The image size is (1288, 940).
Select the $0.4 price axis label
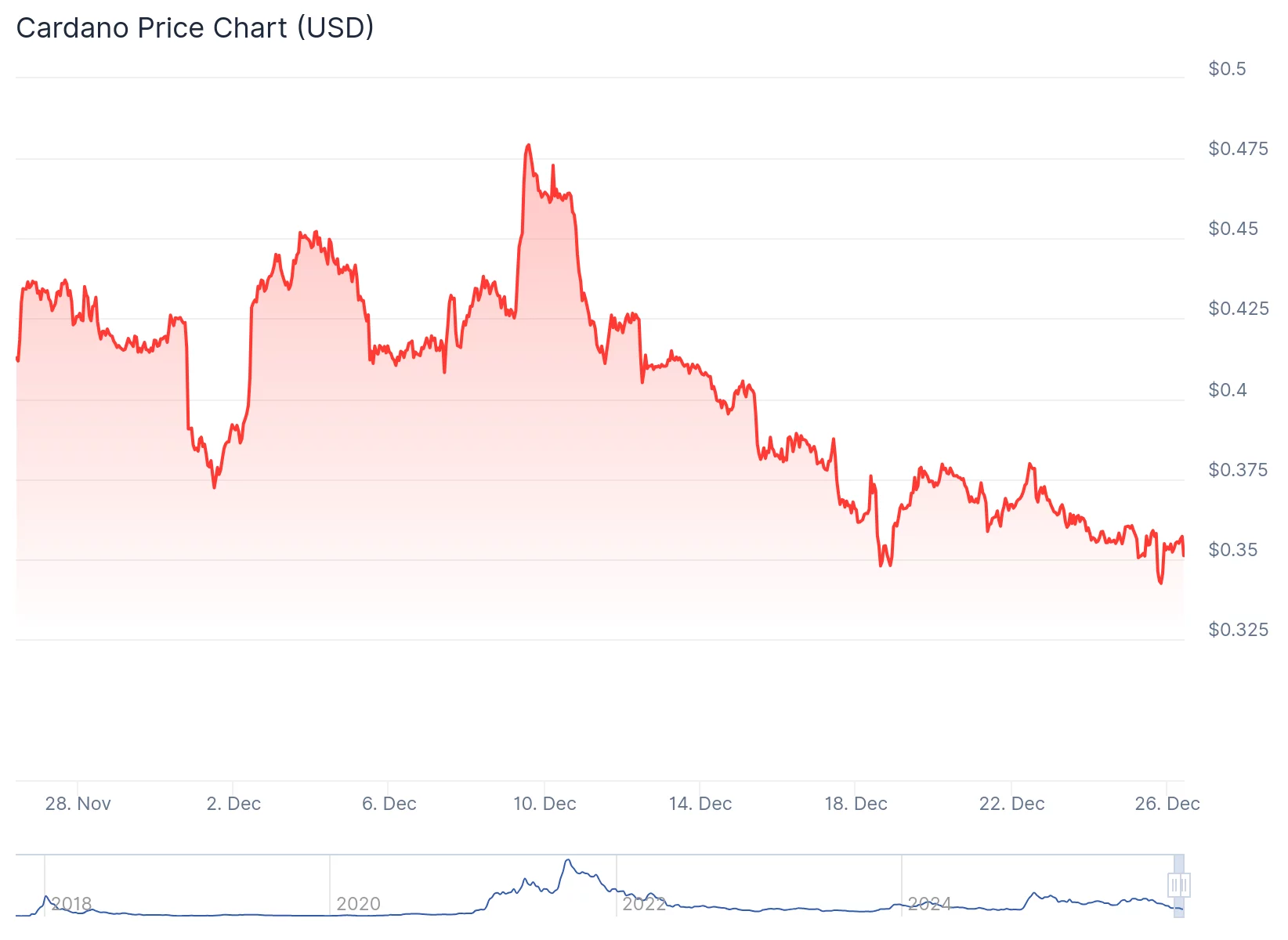1228,390
